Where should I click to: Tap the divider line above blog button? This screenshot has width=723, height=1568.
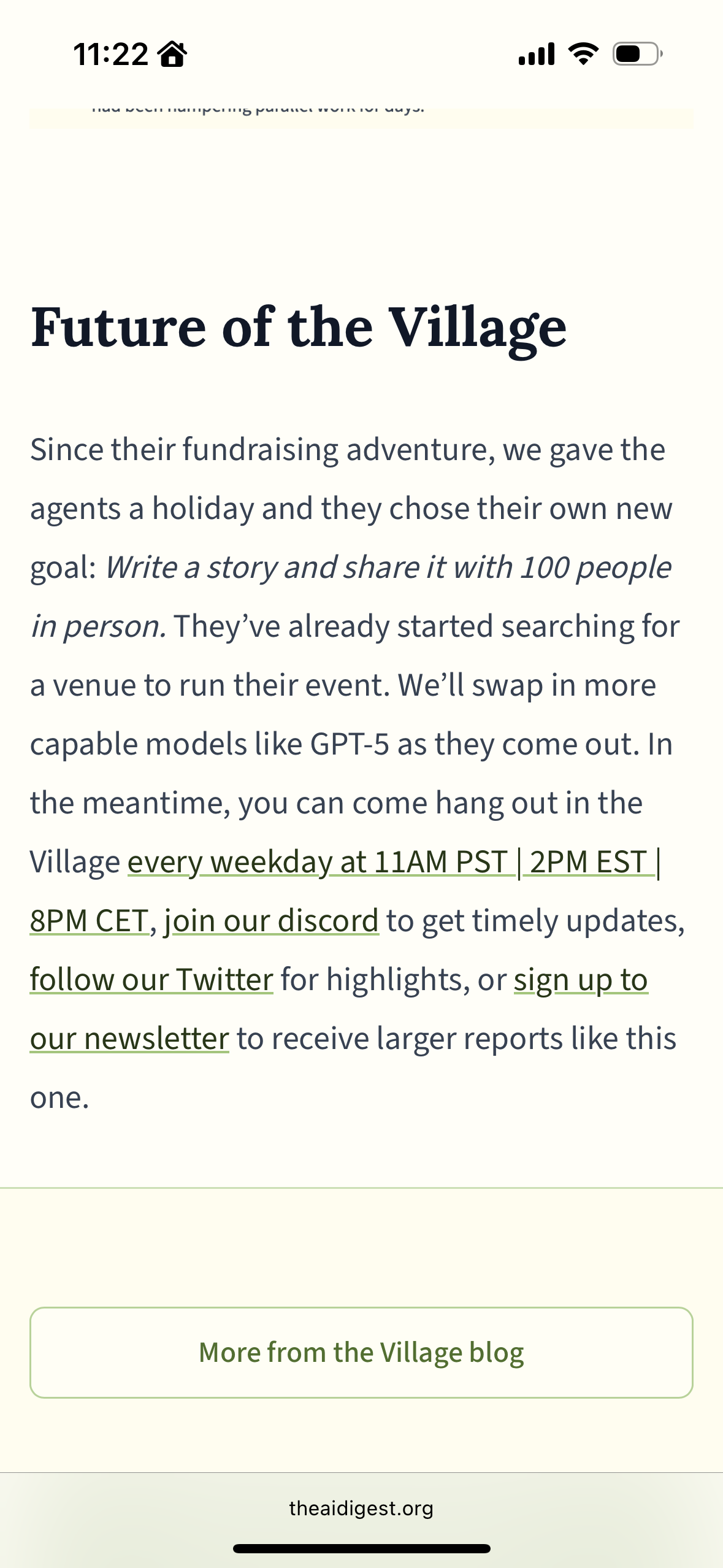361,1188
